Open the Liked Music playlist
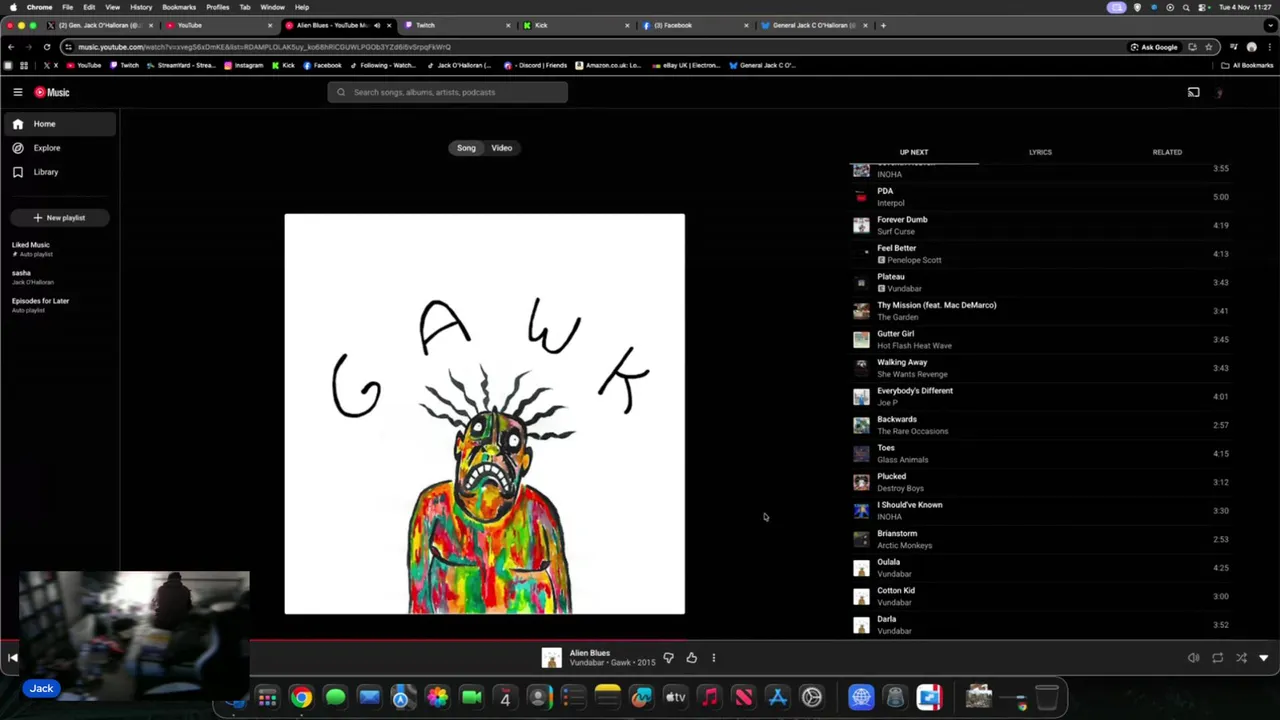This screenshot has width=1280, height=720. coord(60,249)
